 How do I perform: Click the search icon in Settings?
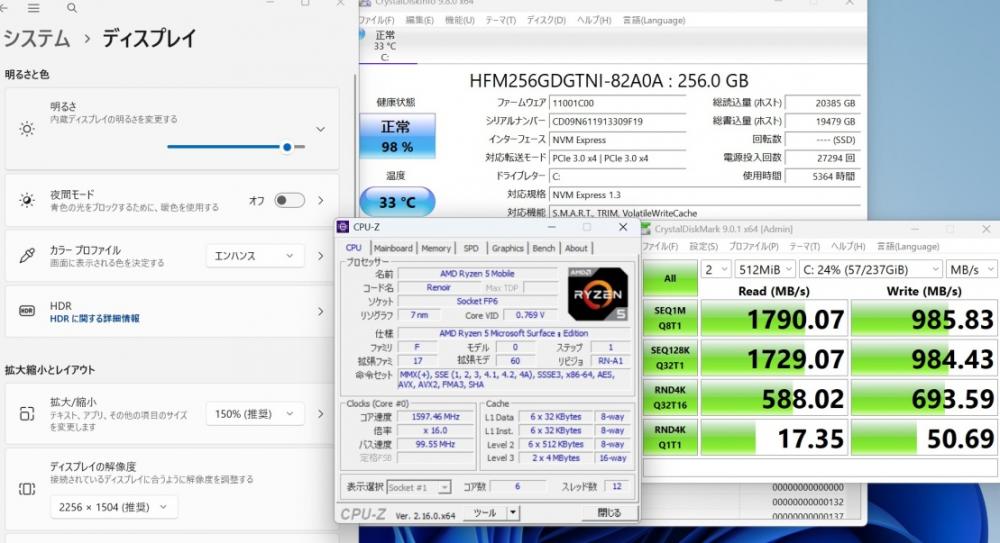pyautogui.click(x=71, y=8)
